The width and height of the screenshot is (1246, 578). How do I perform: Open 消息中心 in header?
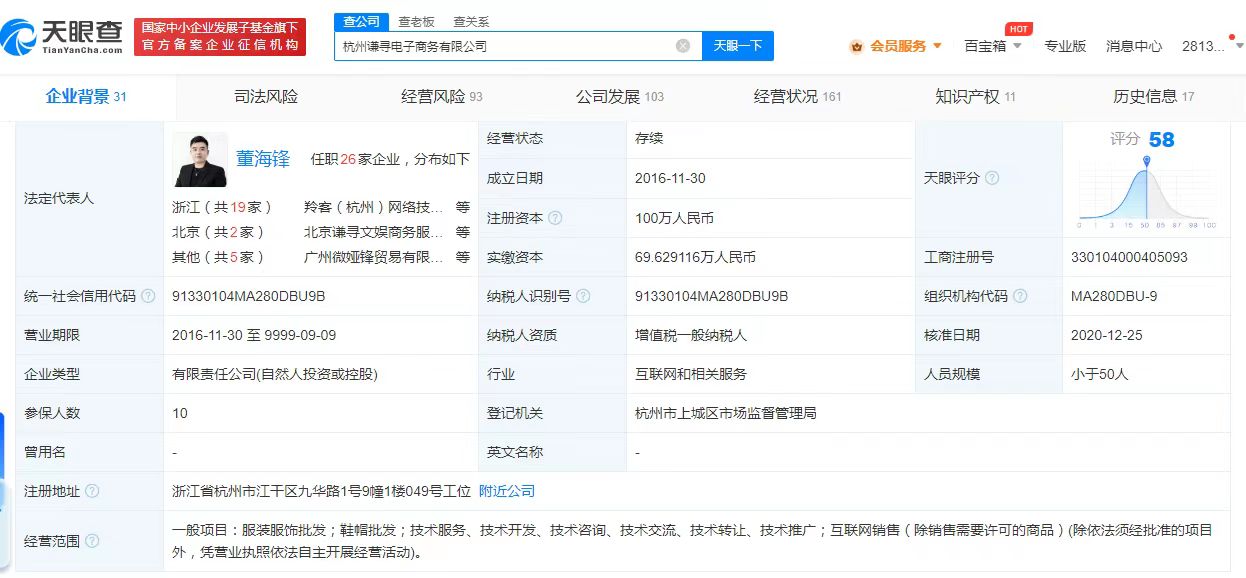coord(1134,46)
